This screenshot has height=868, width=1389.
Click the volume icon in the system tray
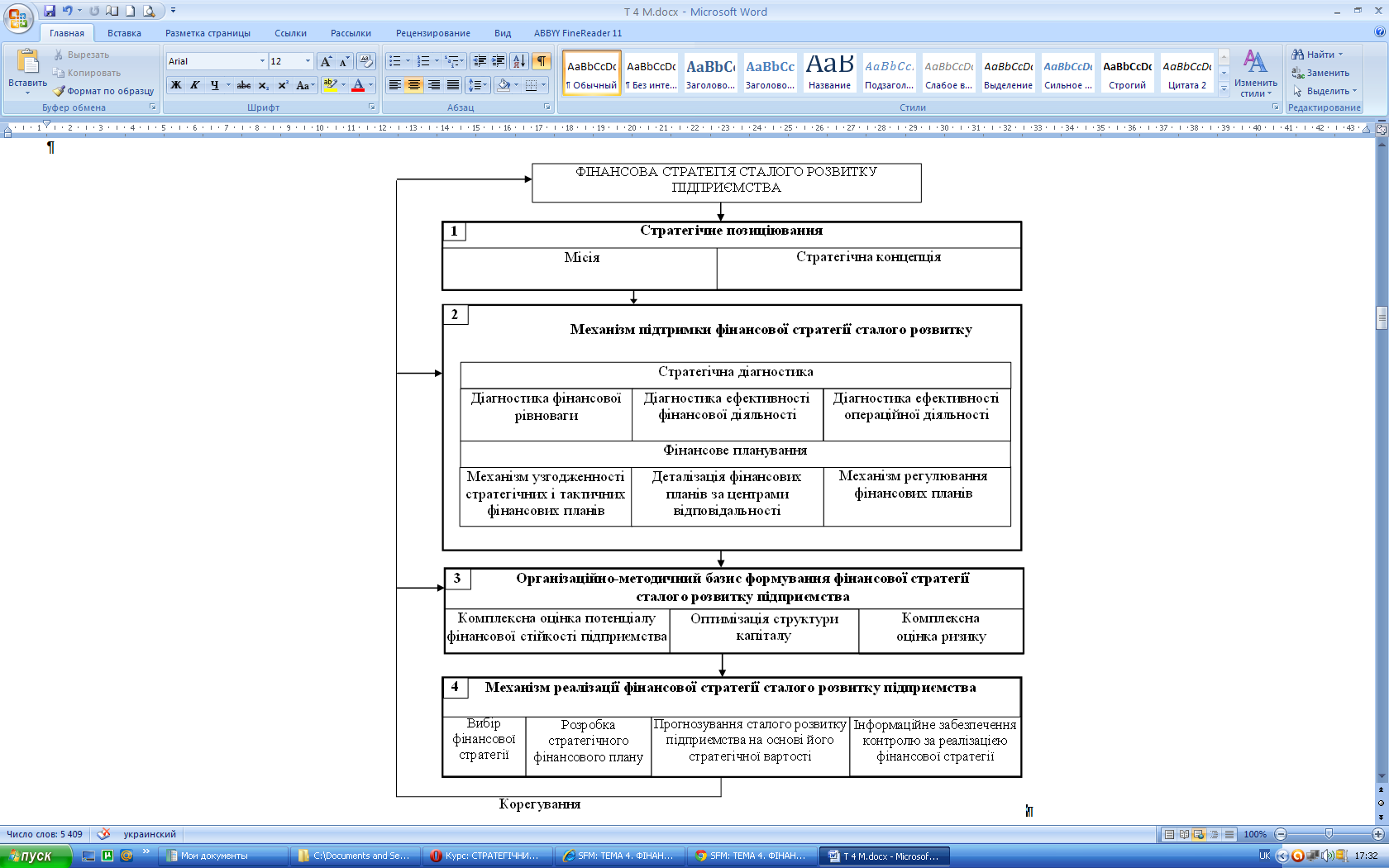pos(1327,856)
